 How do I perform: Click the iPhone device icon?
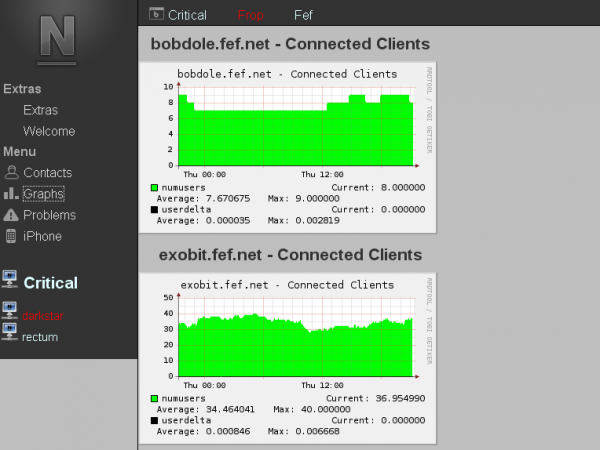[11, 236]
